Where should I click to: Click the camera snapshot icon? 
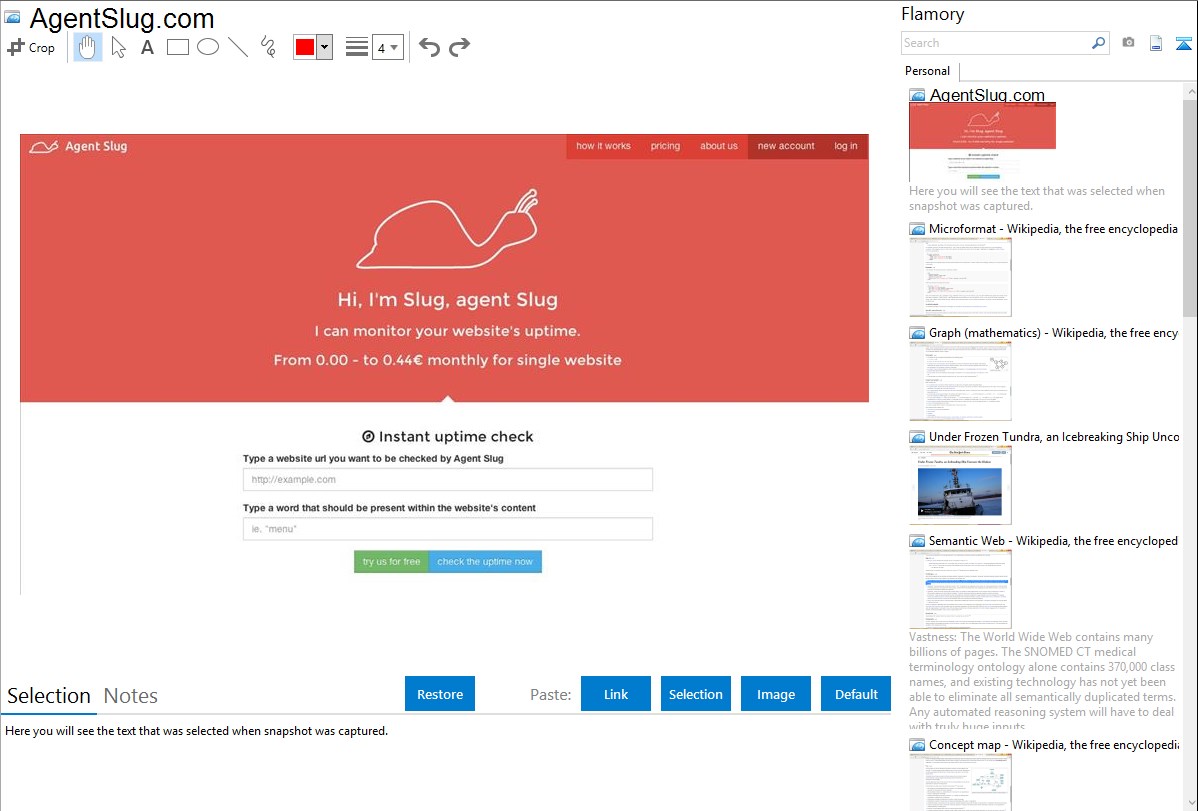(1128, 43)
